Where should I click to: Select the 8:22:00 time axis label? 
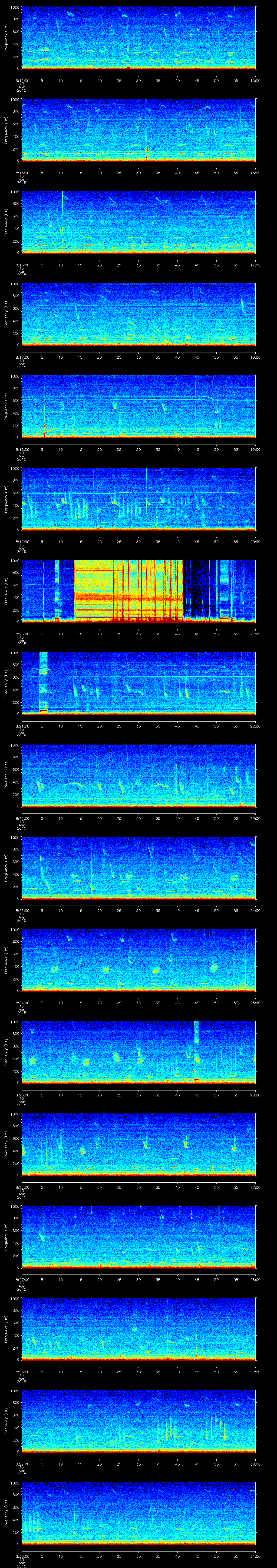coord(22,818)
